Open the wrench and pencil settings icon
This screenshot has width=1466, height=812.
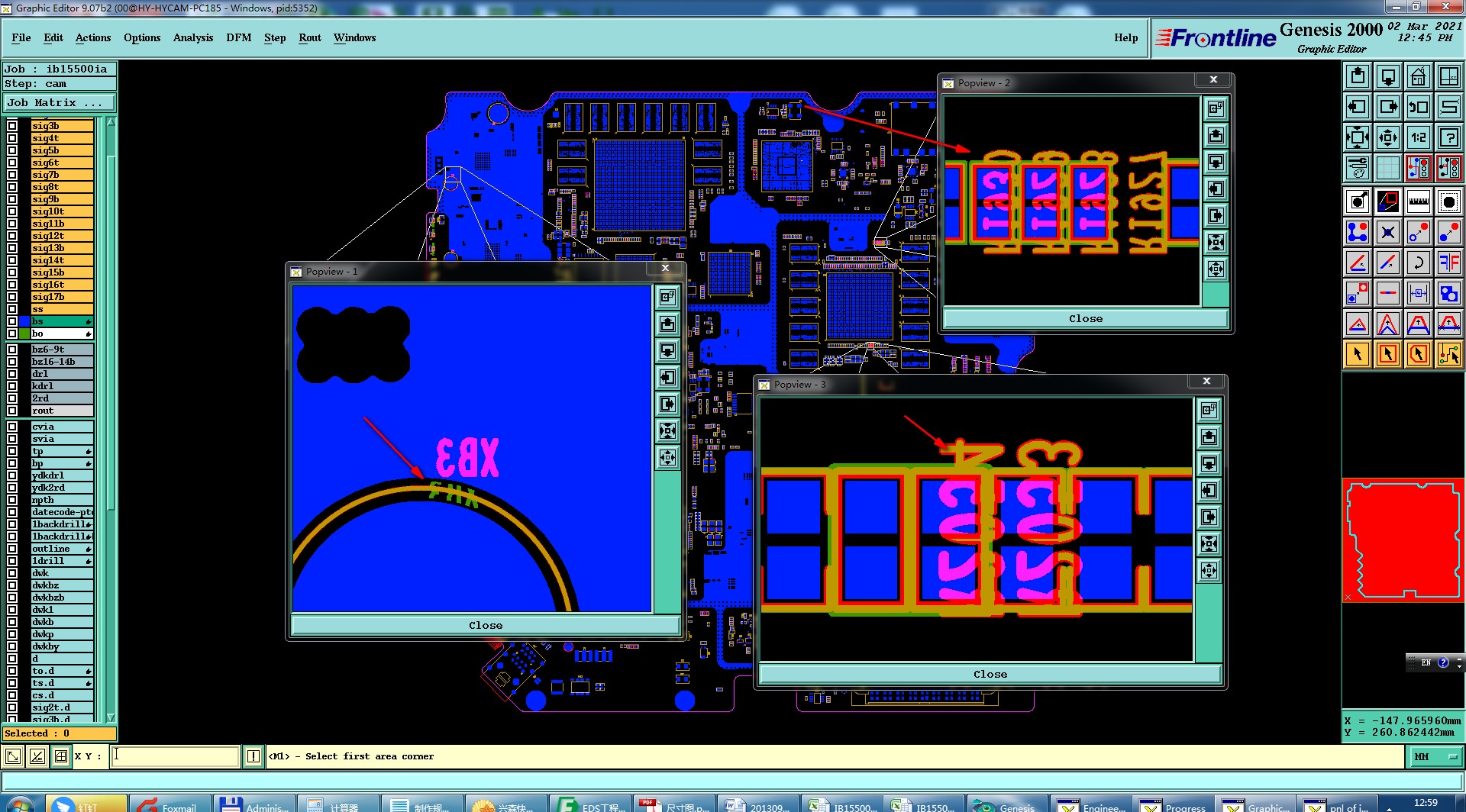point(1357,167)
